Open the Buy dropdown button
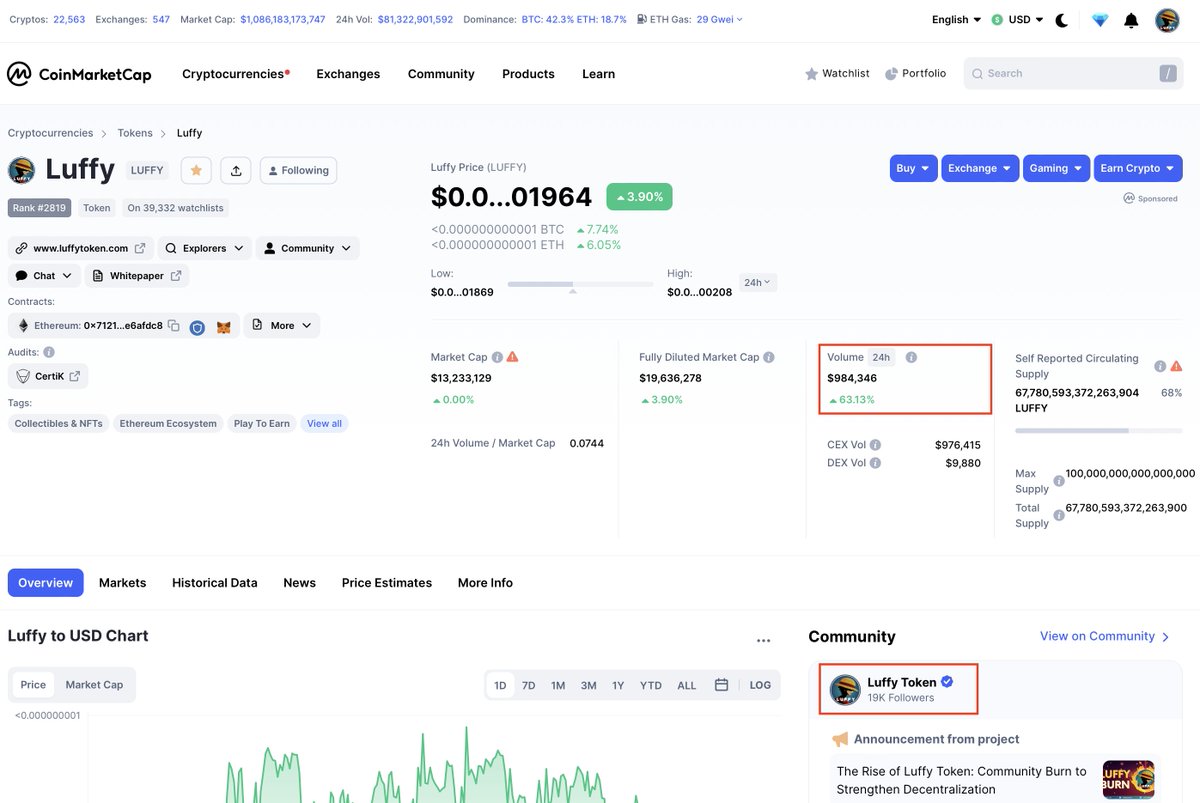 point(913,168)
